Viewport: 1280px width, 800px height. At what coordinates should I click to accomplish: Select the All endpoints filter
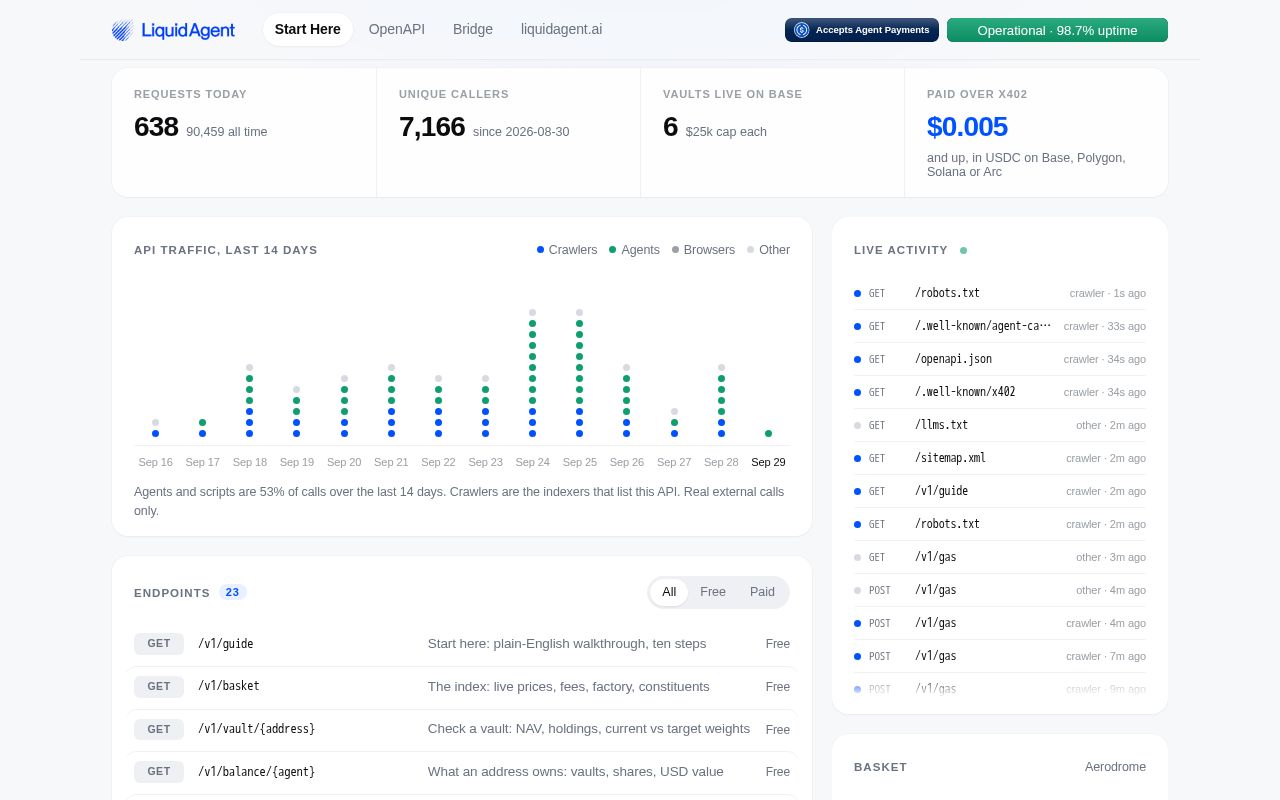click(669, 592)
